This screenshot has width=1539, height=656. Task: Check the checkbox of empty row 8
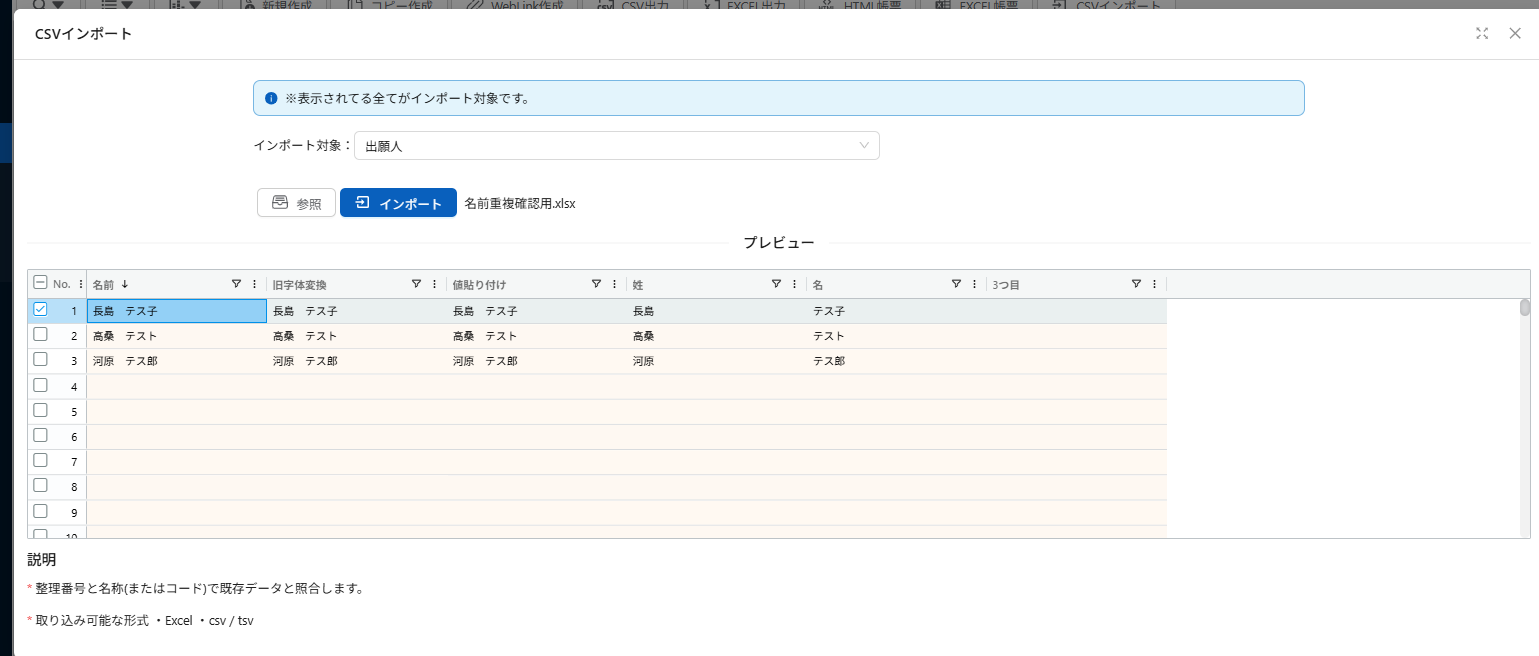click(40, 485)
